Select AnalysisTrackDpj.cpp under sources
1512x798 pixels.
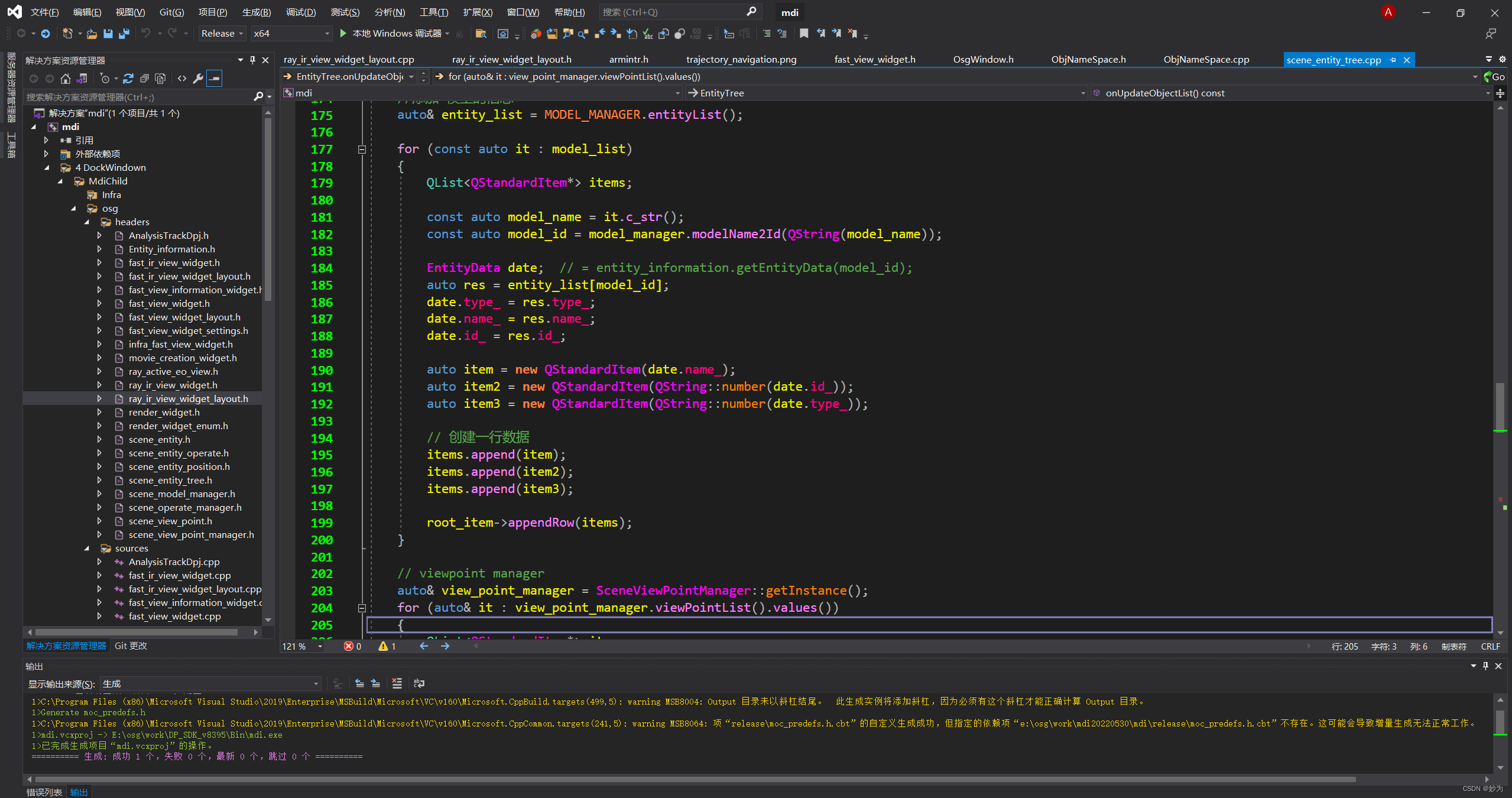[174, 562]
